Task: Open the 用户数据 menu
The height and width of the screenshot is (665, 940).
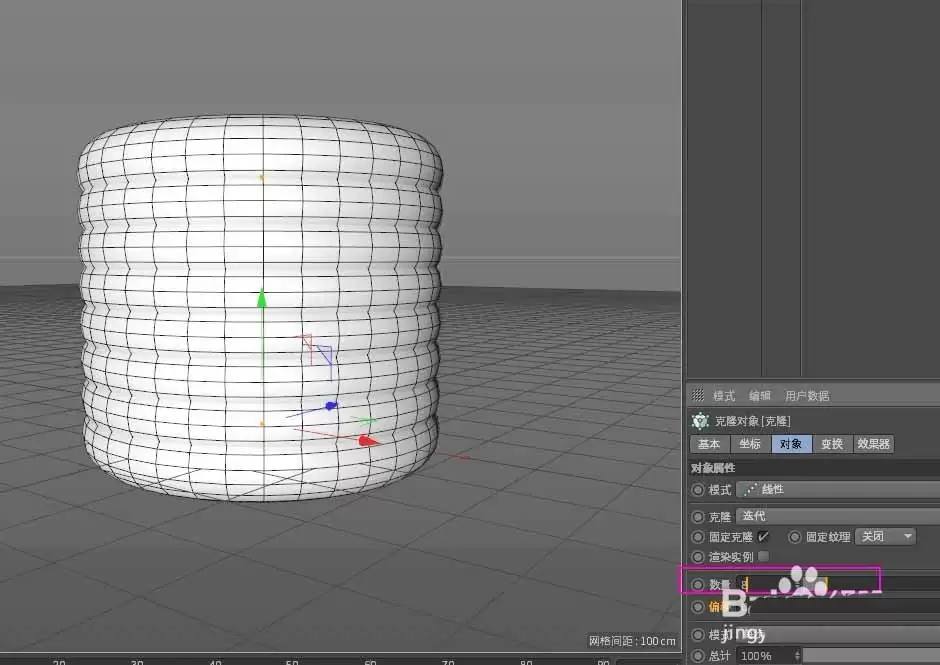Action: click(x=807, y=394)
